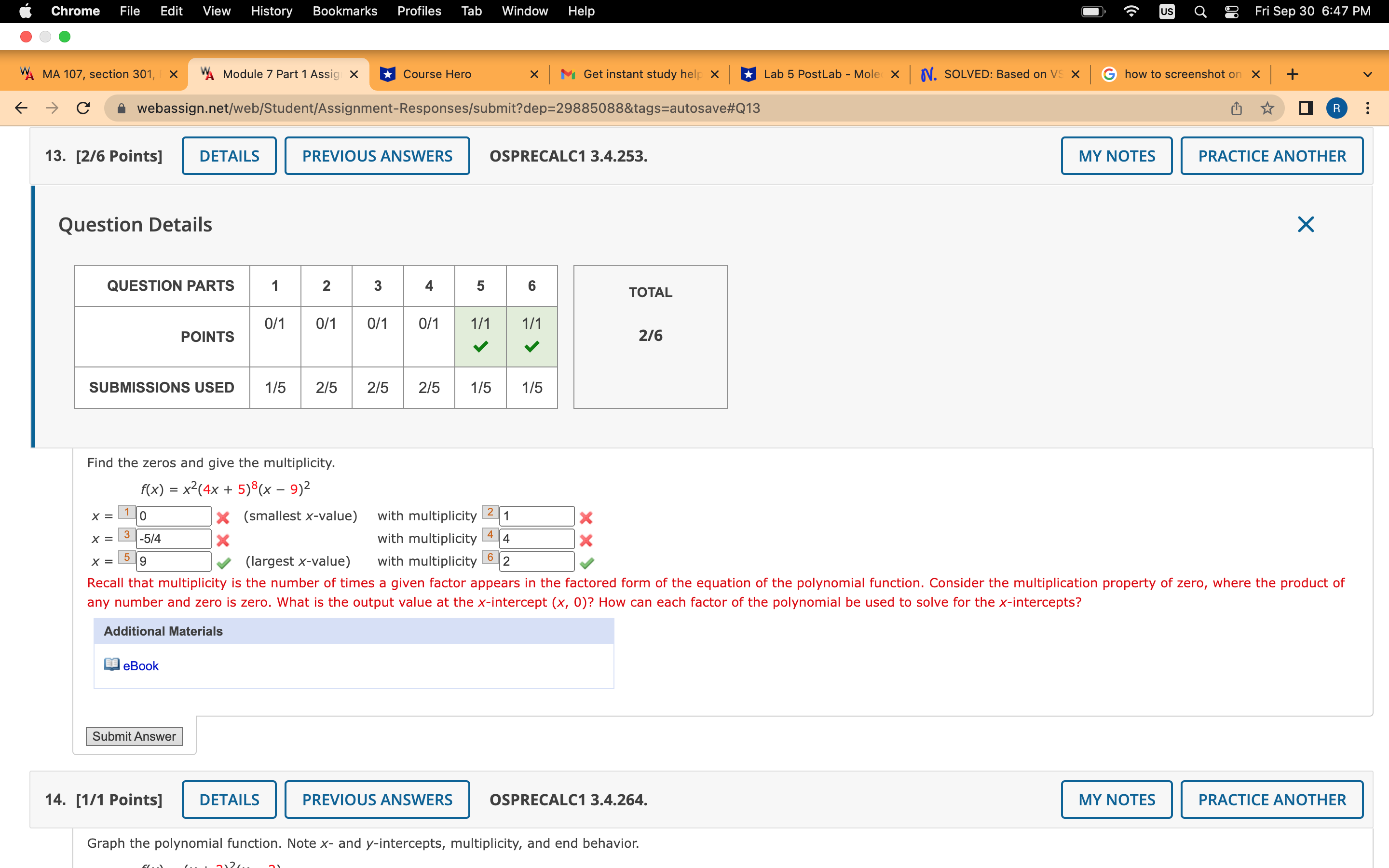Viewport: 1389px width, 868px height.
Task: Collapse DETAILS for question 13
Action: click(x=229, y=156)
